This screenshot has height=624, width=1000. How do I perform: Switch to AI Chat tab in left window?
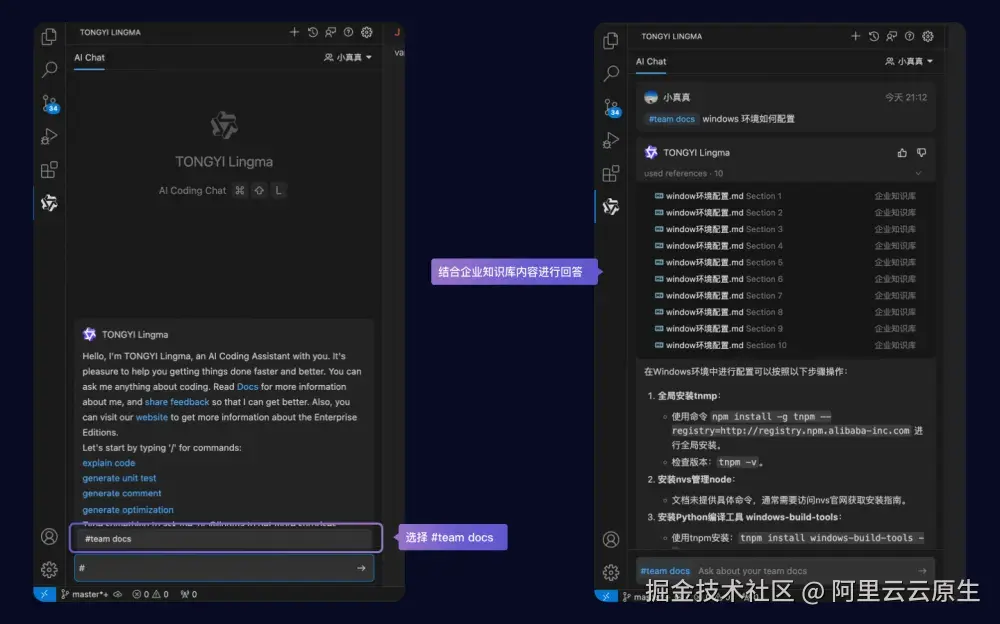[89, 57]
